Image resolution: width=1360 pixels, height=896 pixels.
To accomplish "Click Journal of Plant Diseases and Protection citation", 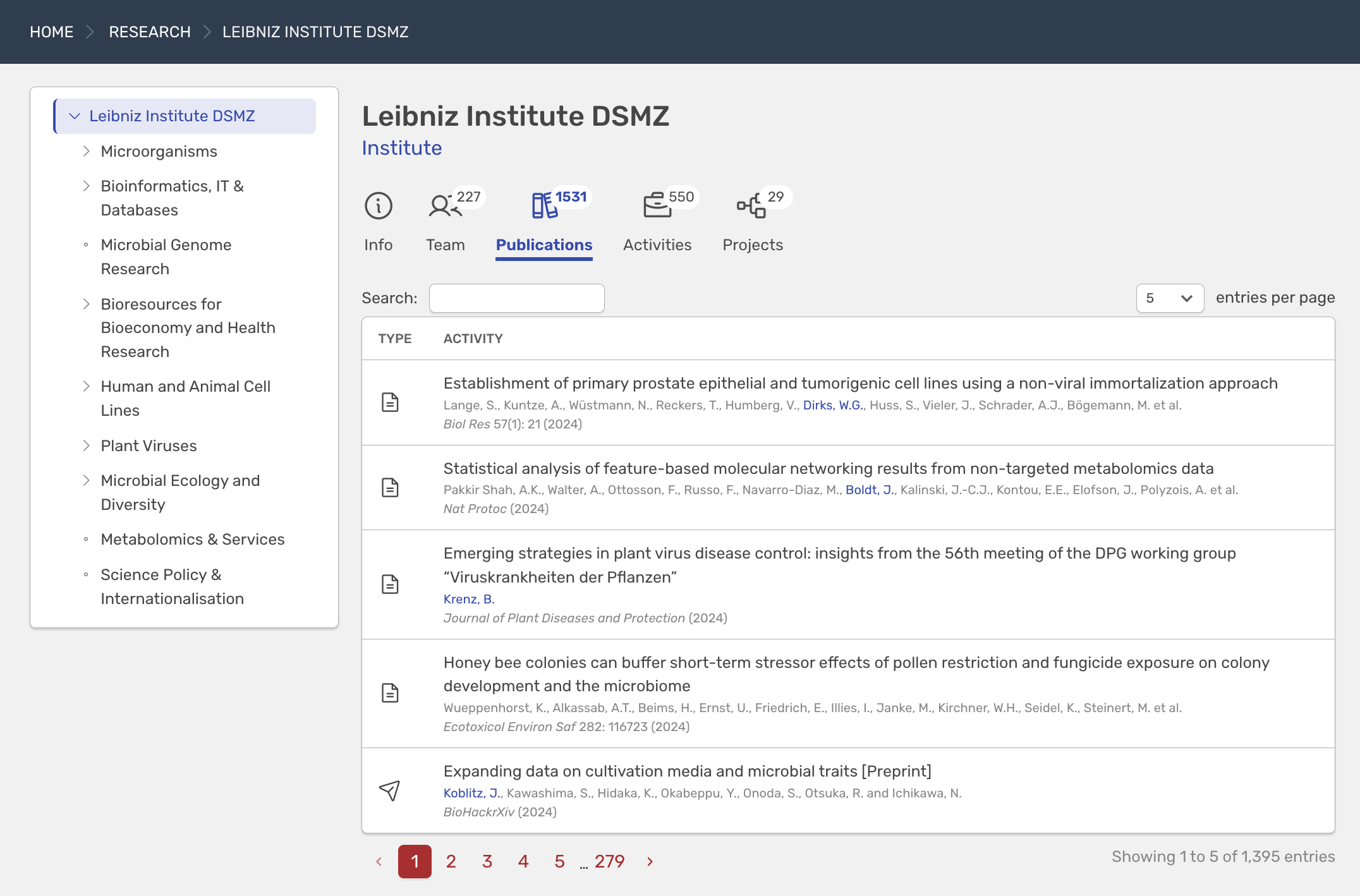I will (585, 618).
